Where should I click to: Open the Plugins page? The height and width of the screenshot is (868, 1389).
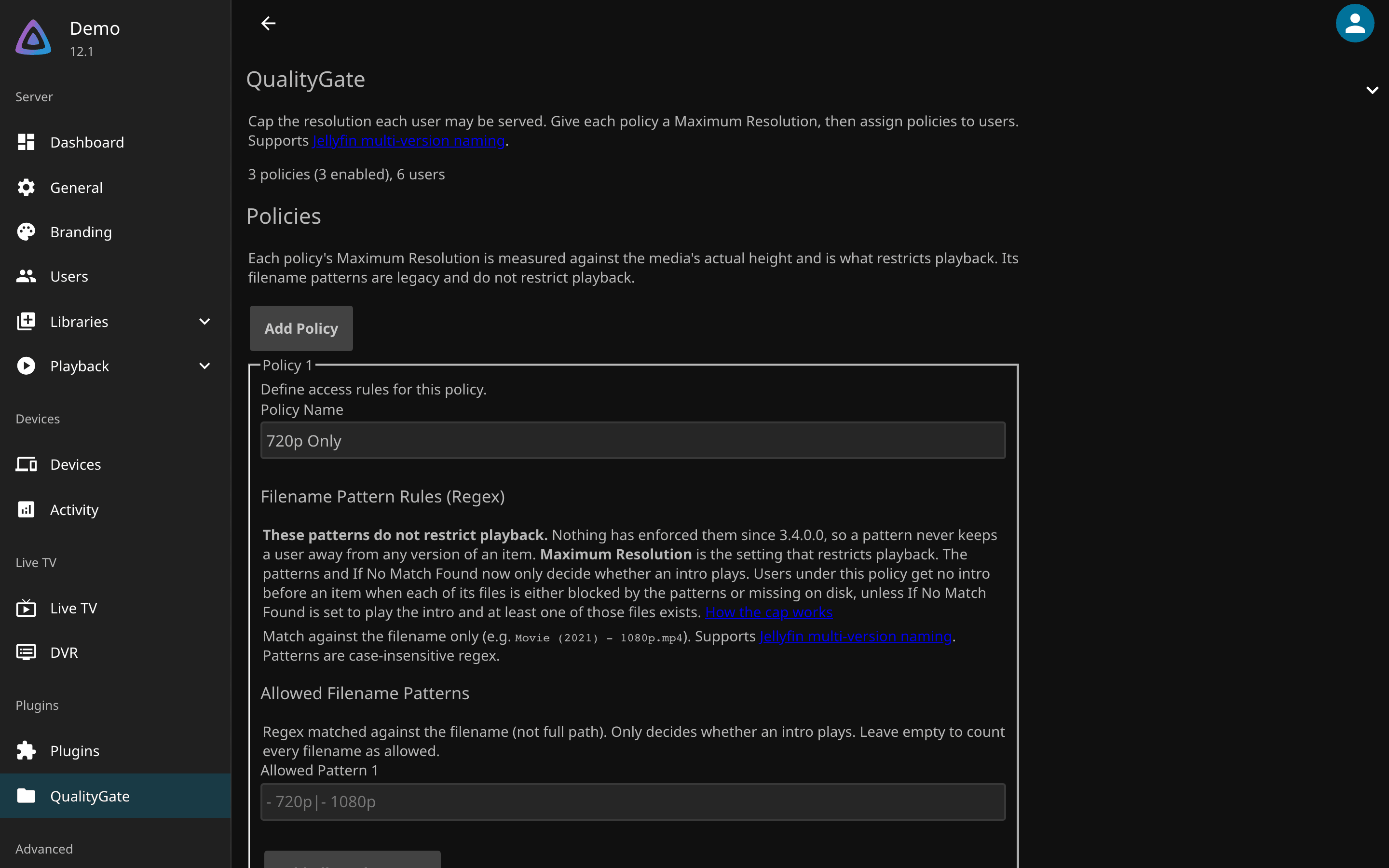[x=115, y=750]
